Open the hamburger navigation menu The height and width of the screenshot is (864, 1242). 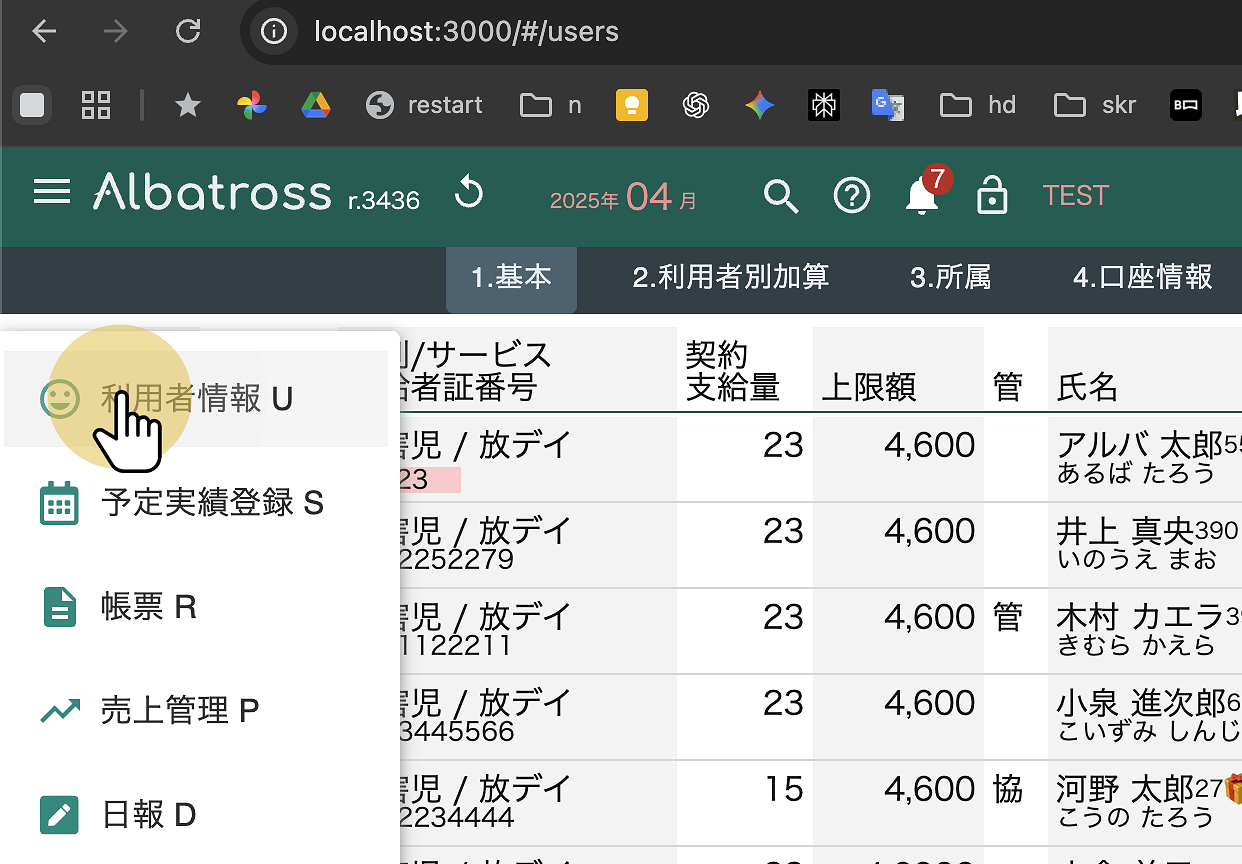tap(52, 193)
